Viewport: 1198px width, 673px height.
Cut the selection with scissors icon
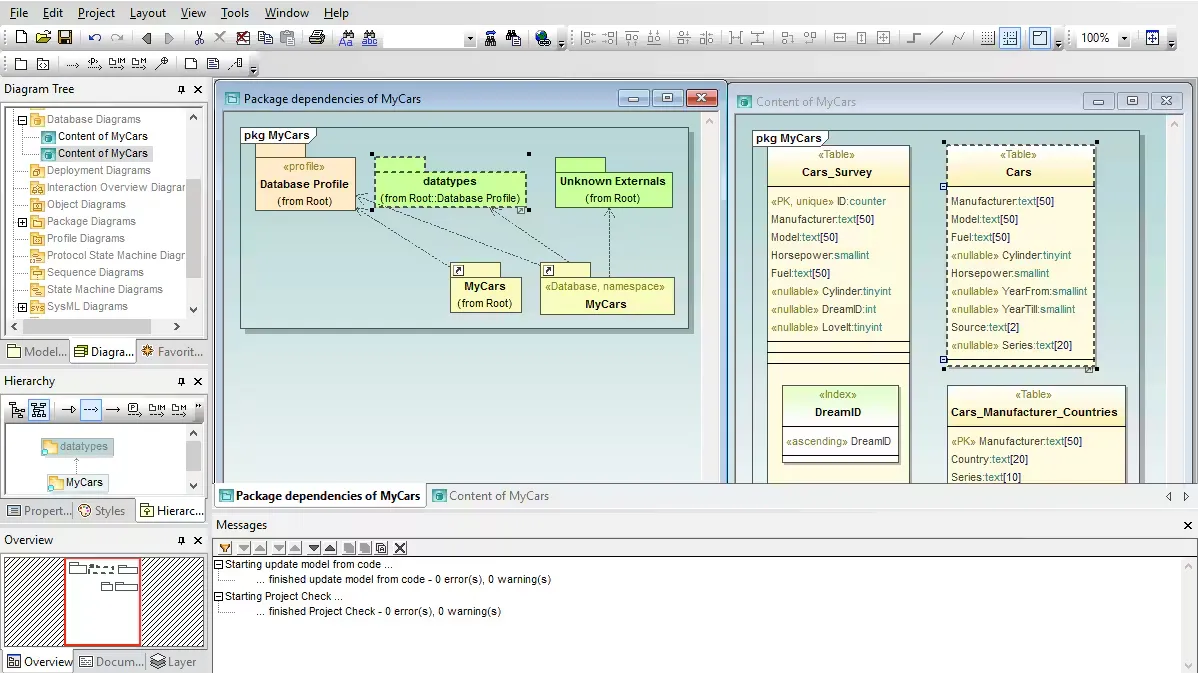[x=199, y=37]
